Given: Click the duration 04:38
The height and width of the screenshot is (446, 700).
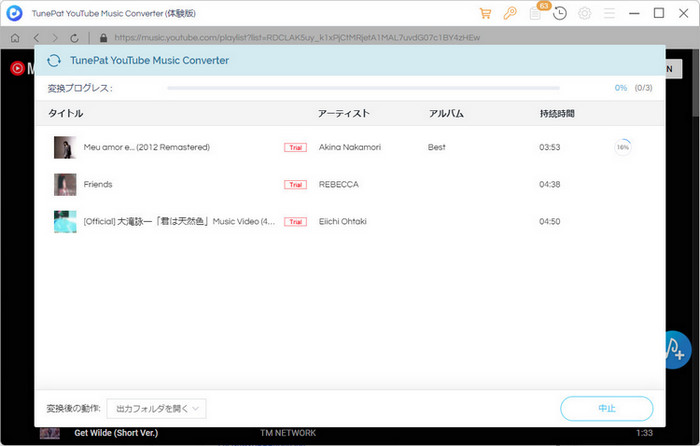Looking at the screenshot, I should pyautogui.click(x=550, y=184).
